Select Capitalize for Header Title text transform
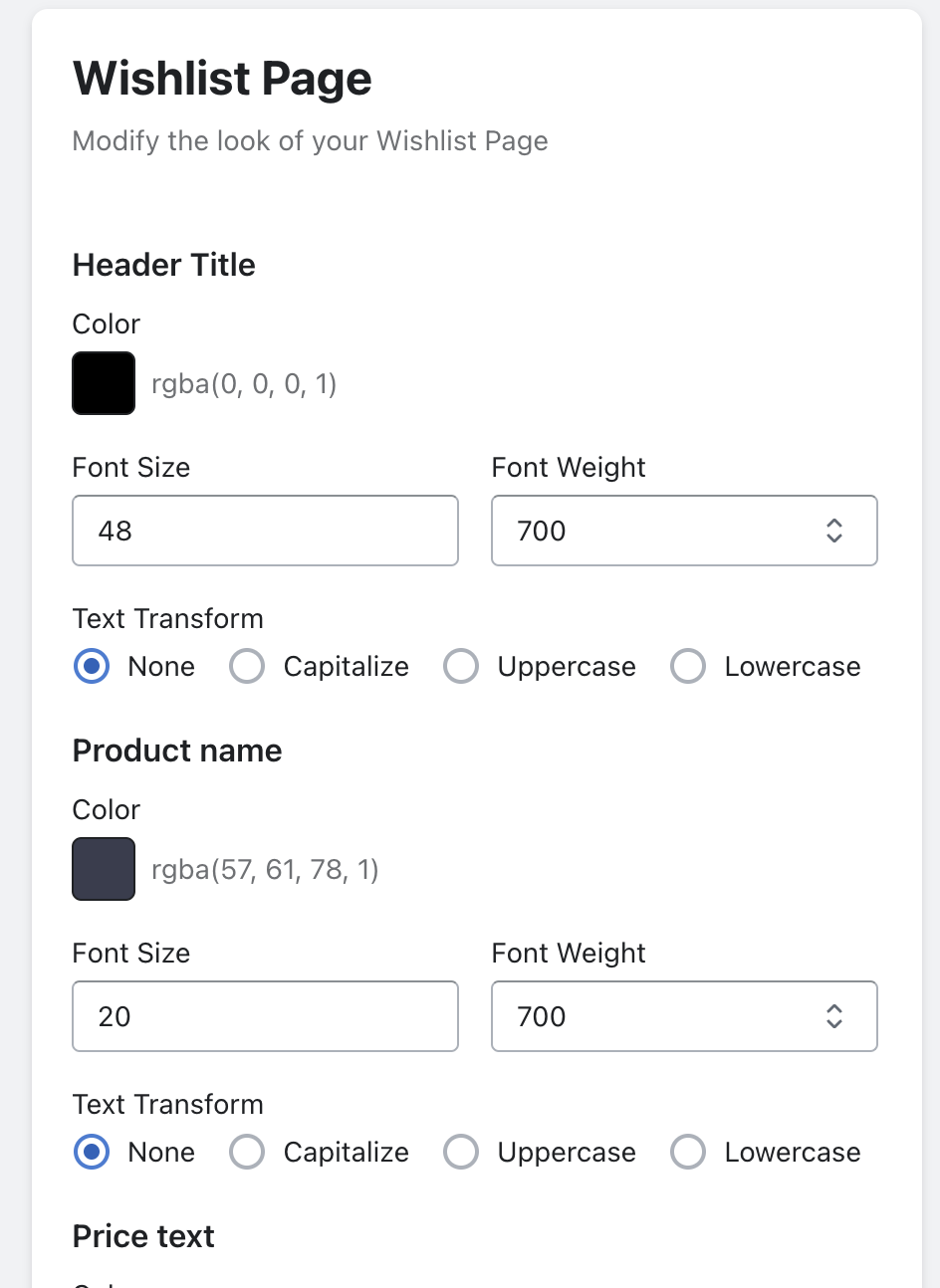 coord(247,666)
